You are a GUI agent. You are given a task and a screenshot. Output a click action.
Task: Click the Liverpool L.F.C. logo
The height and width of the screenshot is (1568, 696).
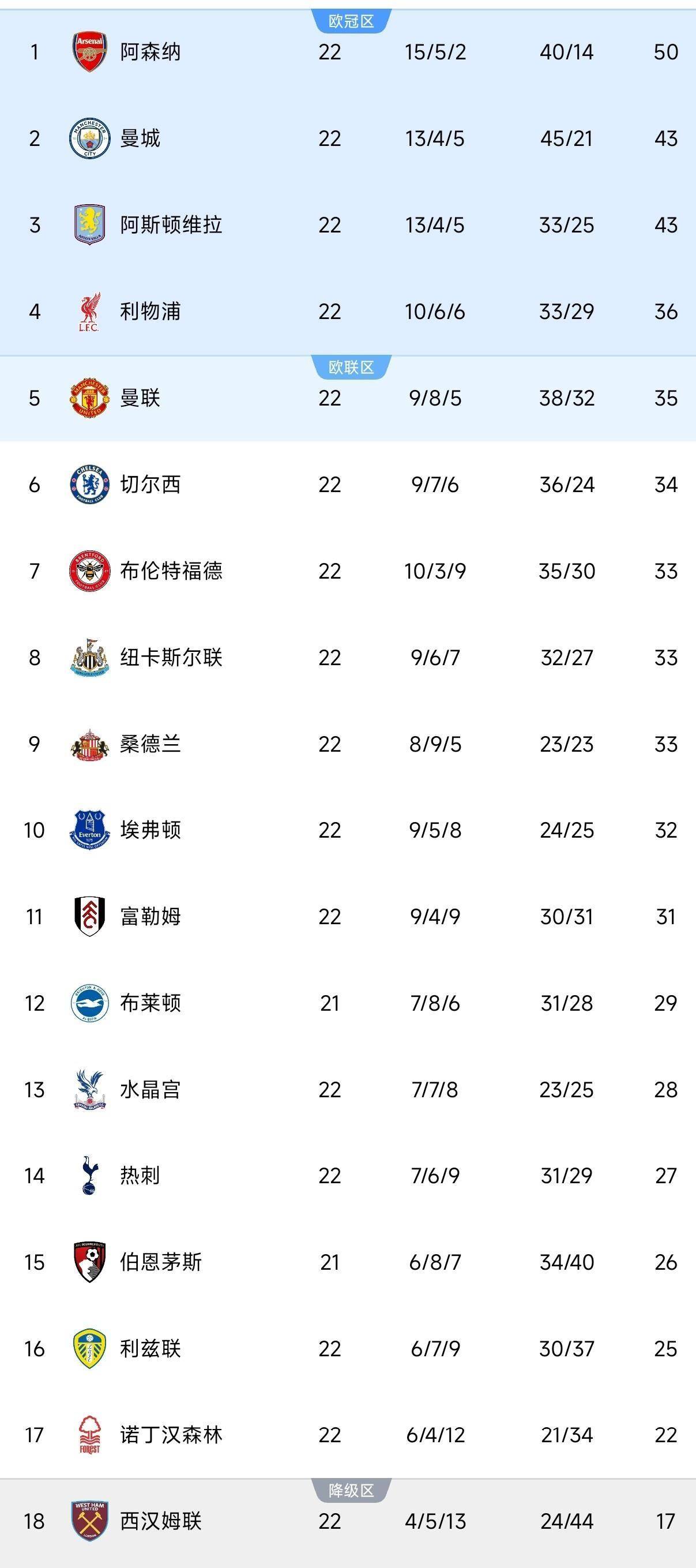(x=89, y=312)
